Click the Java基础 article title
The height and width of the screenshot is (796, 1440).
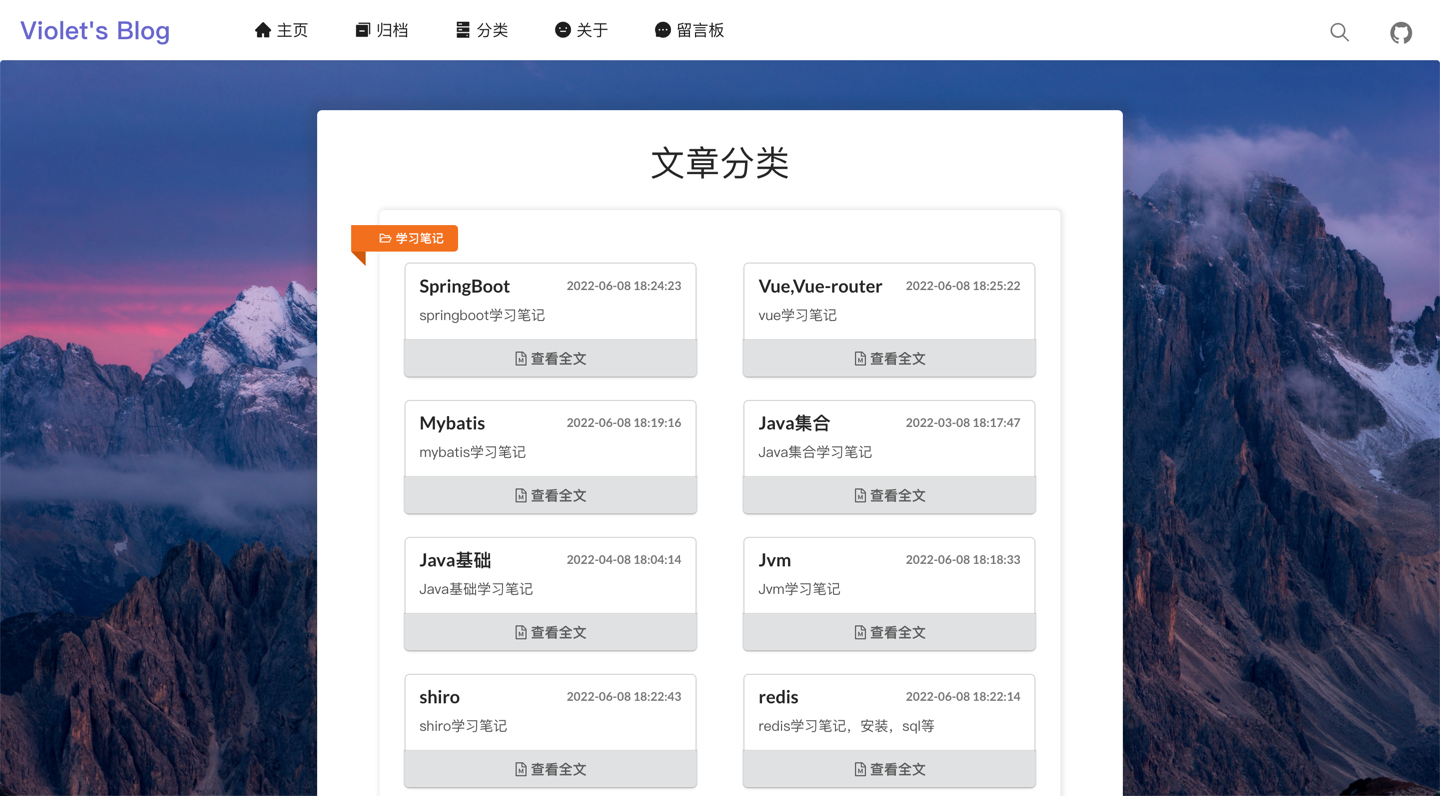coord(455,560)
